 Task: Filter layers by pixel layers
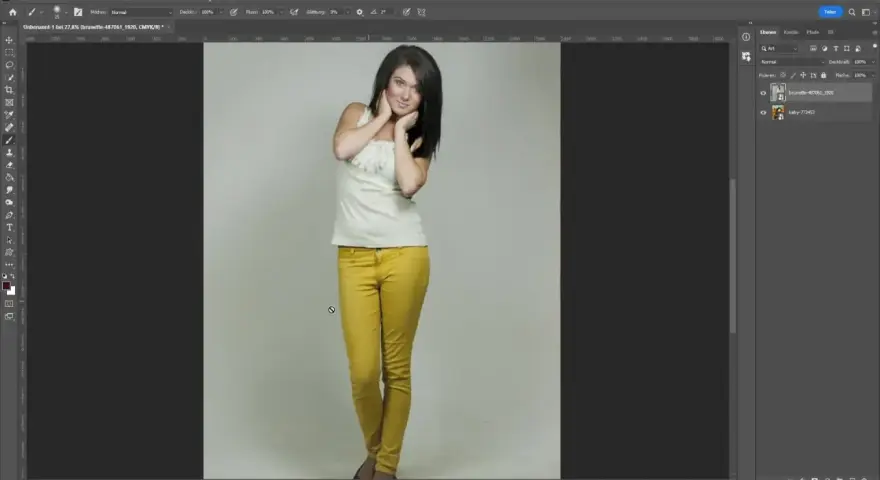click(813, 49)
